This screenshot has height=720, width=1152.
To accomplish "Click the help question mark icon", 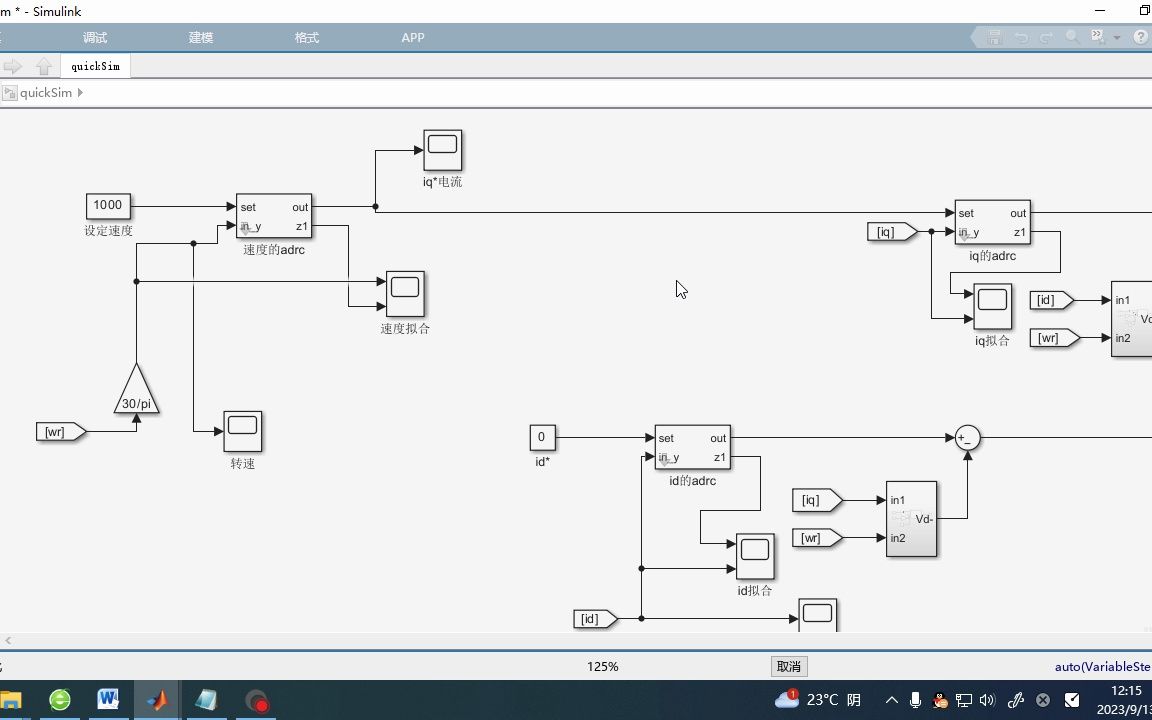I will pyautogui.click(x=1141, y=37).
